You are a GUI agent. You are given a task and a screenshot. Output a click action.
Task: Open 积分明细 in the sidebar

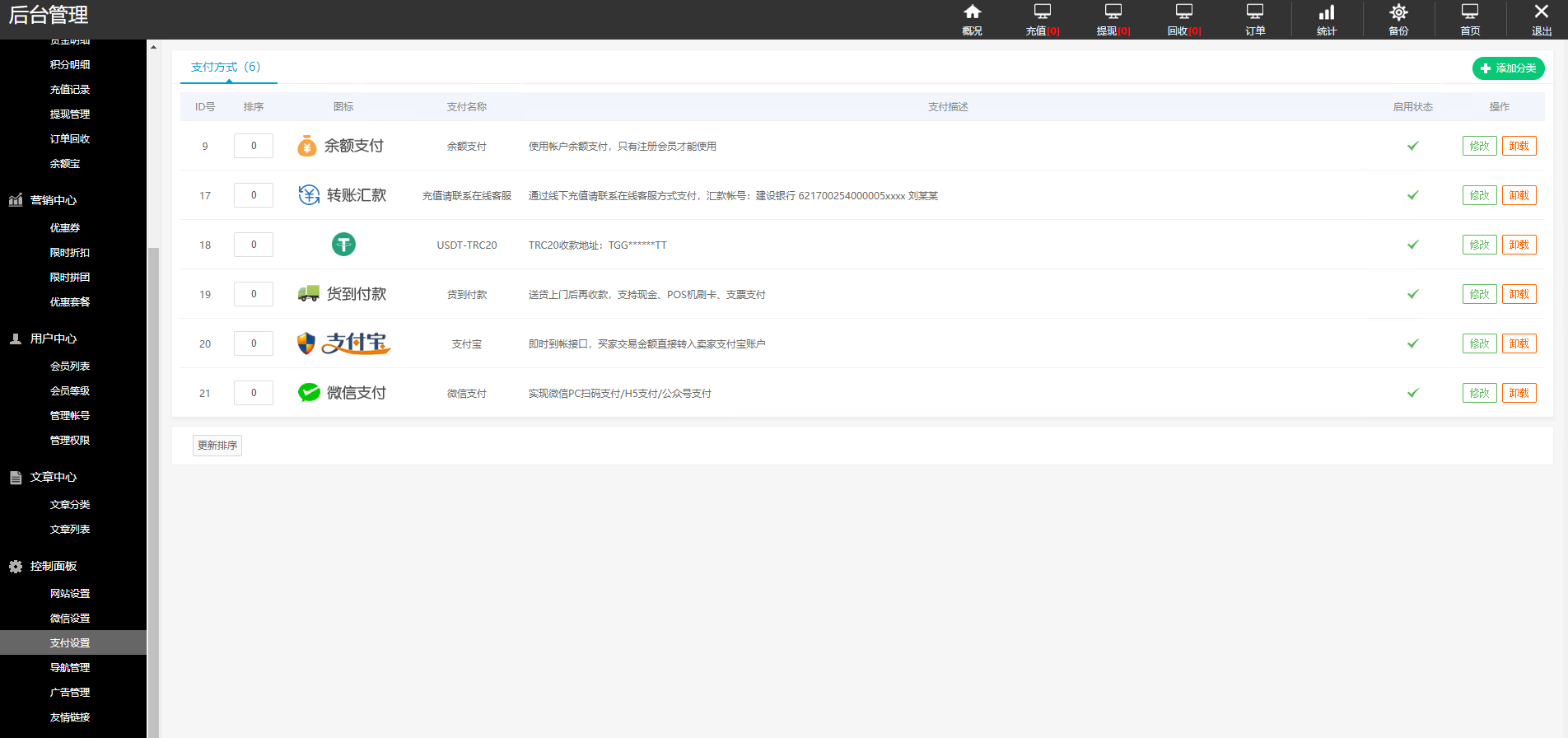click(x=70, y=64)
